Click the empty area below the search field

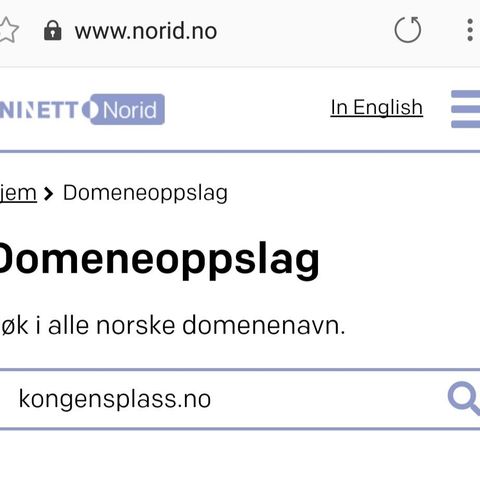[x=240, y=455]
